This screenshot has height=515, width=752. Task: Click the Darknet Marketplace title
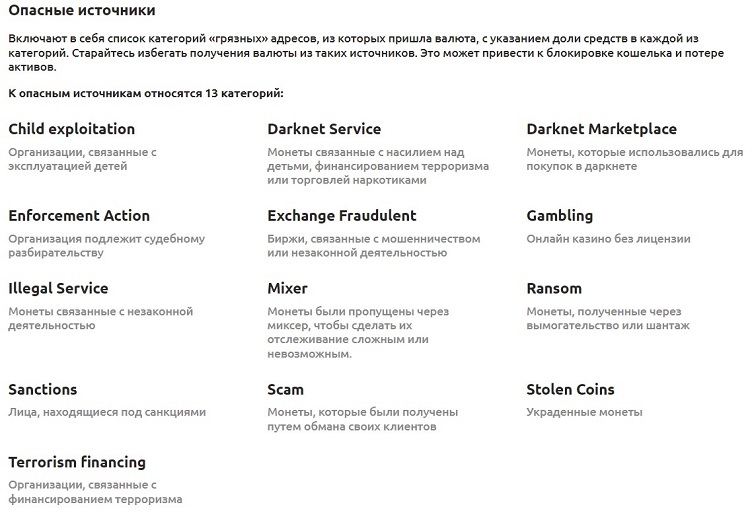[601, 129]
